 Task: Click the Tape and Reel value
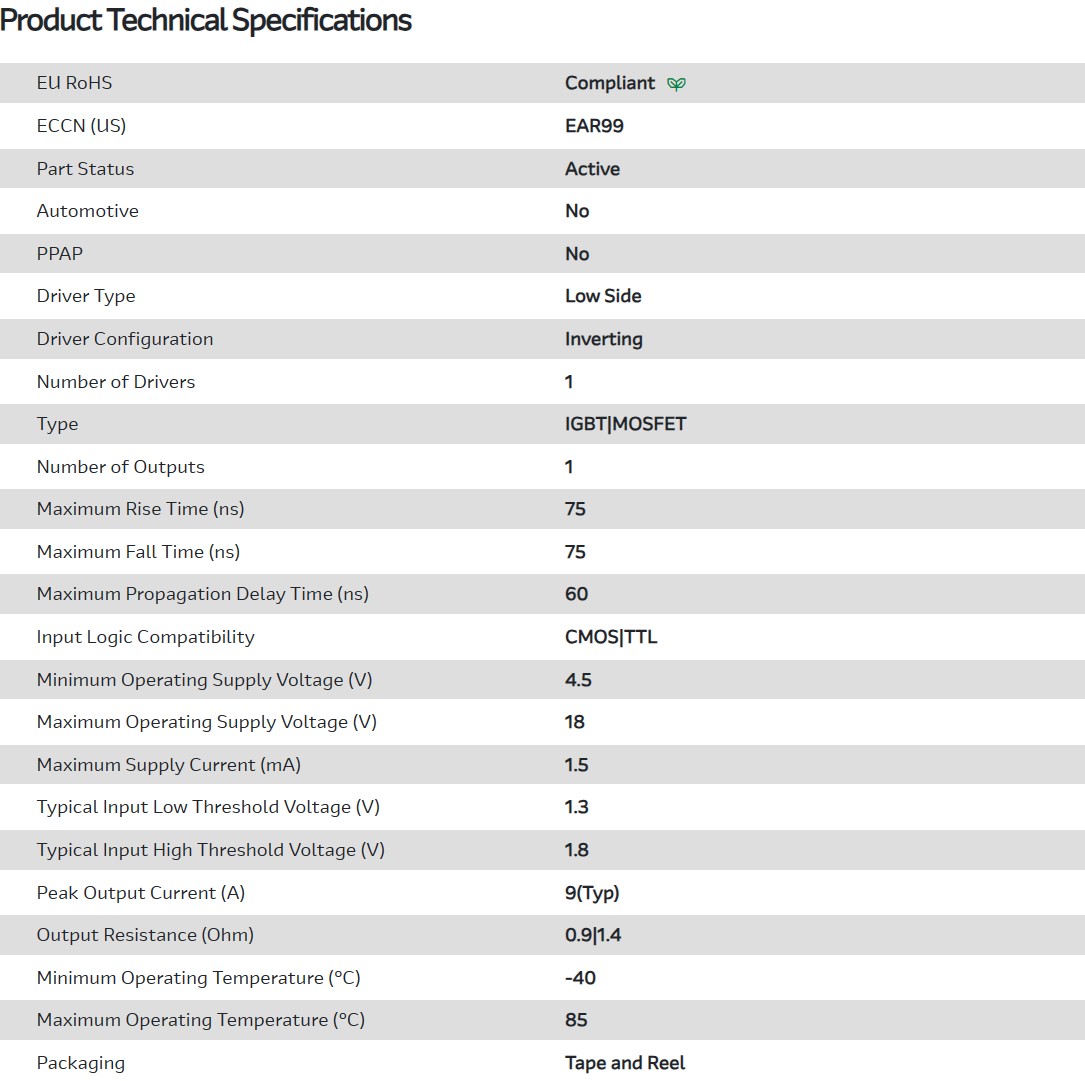pos(625,1063)
